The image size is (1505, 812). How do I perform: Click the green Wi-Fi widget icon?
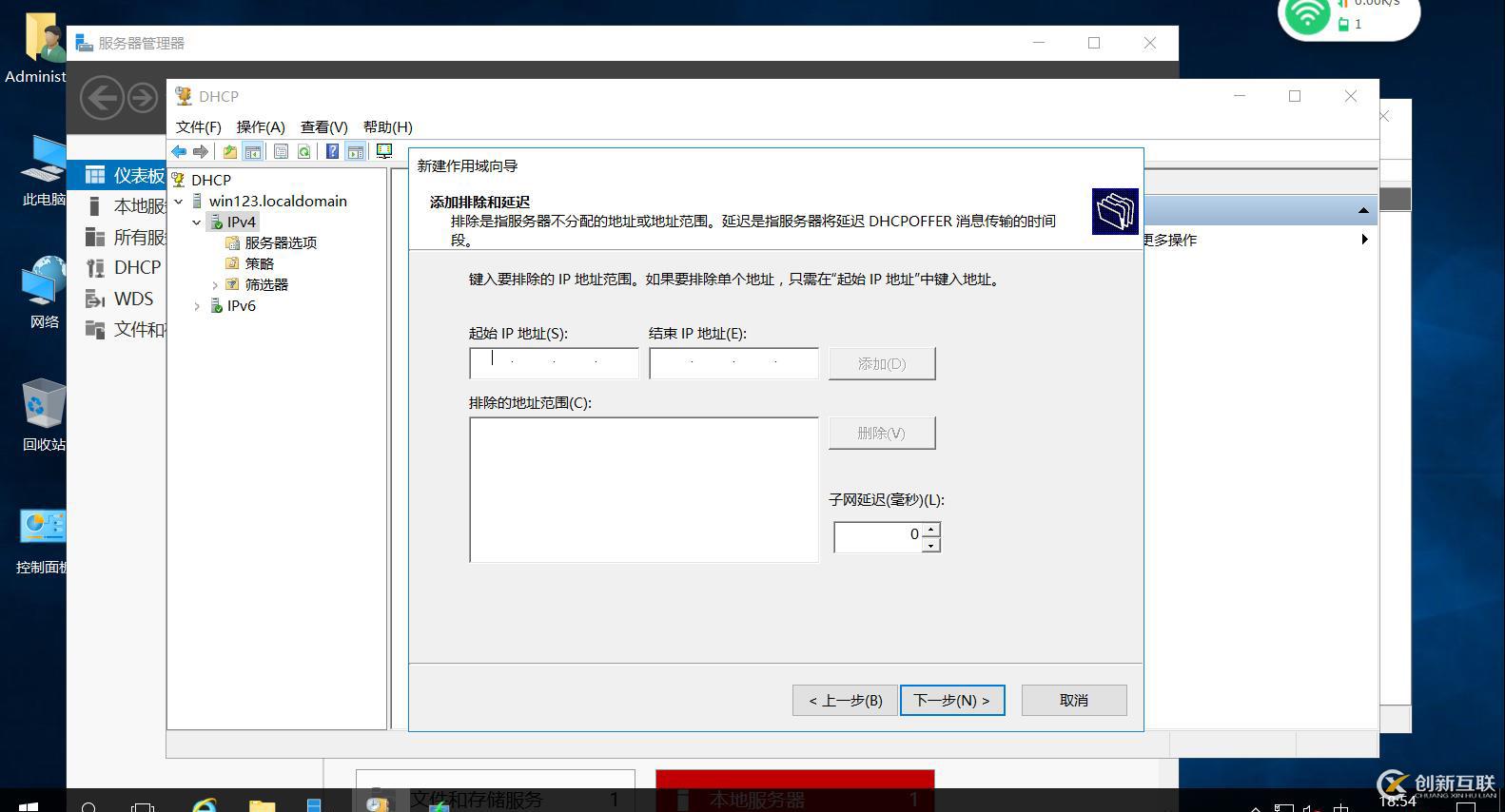coord(1306,15)
